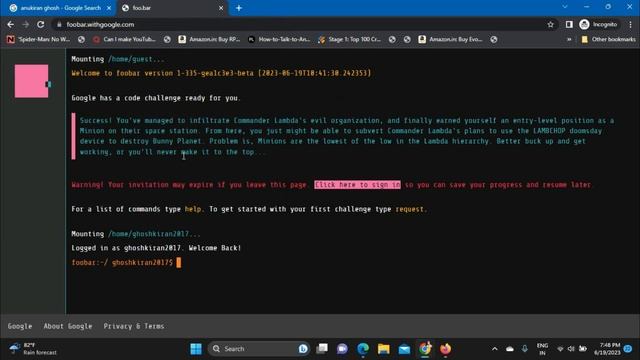Open Bing icon in taskbar search
Viewport: 640px width, 360px height.
coord(303,349)
